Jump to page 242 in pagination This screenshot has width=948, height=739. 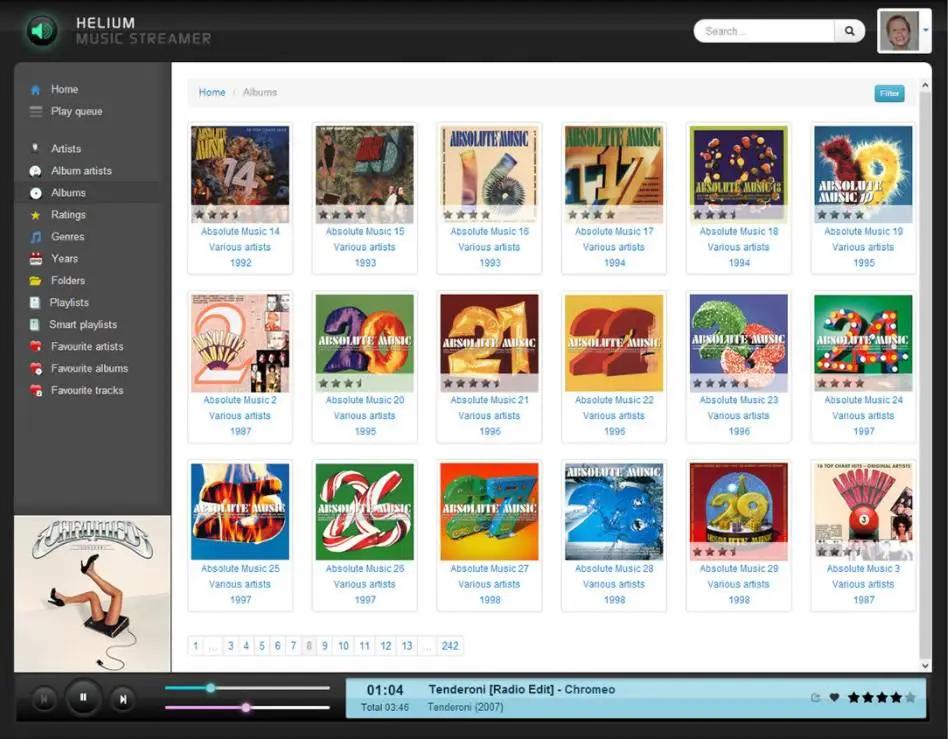[450, 646]
